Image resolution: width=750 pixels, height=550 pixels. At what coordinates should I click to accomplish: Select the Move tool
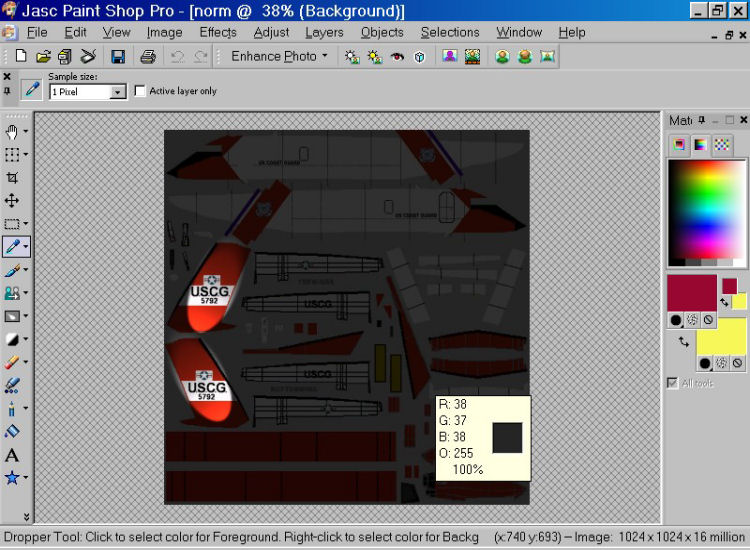coord(12,200)
